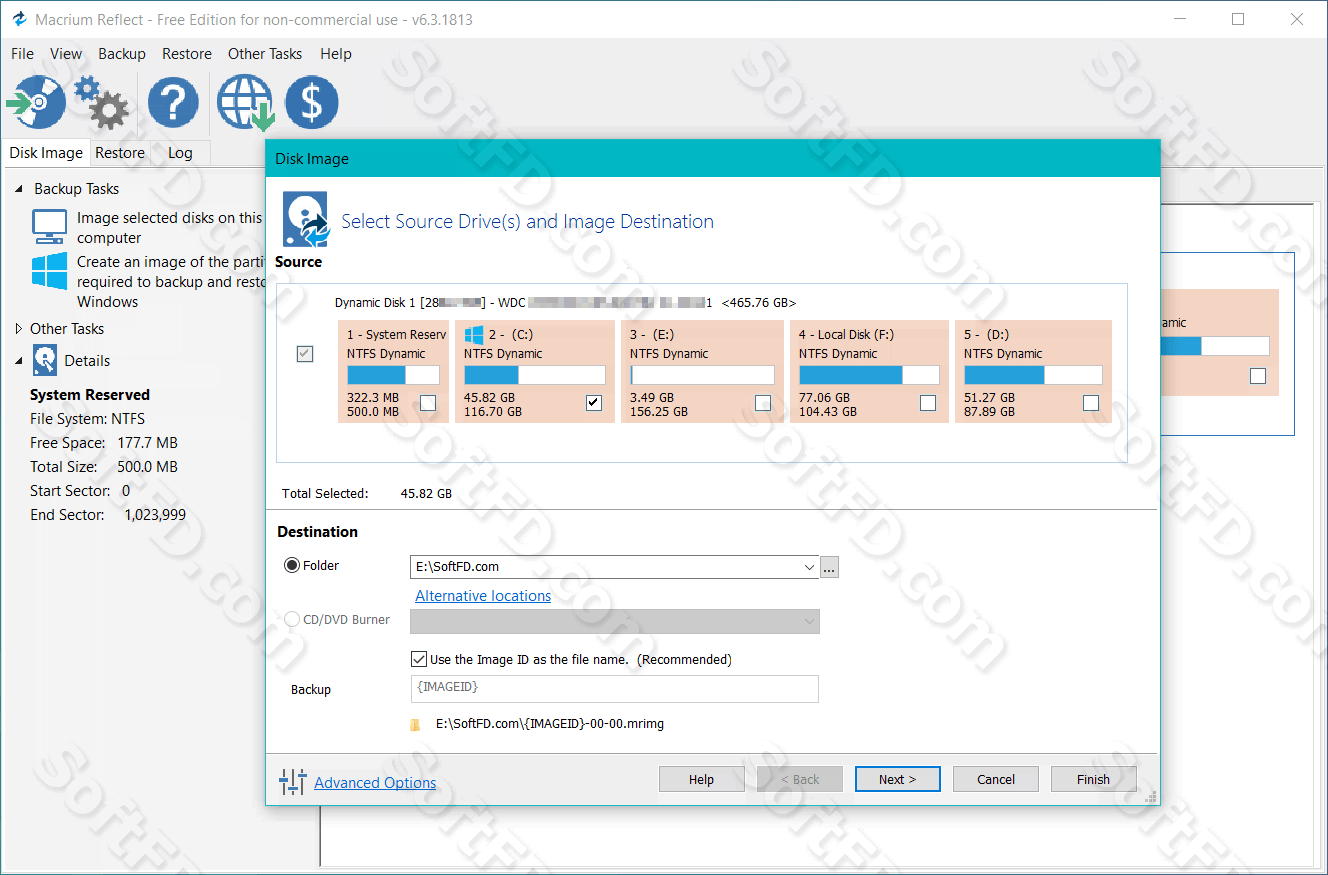Image resolution: width=1328 pixels, height=875 pixels.
Task: Click the Disk Image dialog header icon
Action: point(306,220)
